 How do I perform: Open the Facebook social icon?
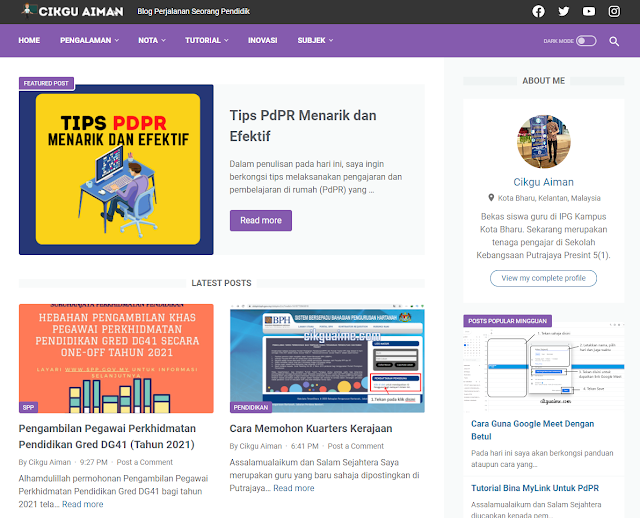click(538, 11)
